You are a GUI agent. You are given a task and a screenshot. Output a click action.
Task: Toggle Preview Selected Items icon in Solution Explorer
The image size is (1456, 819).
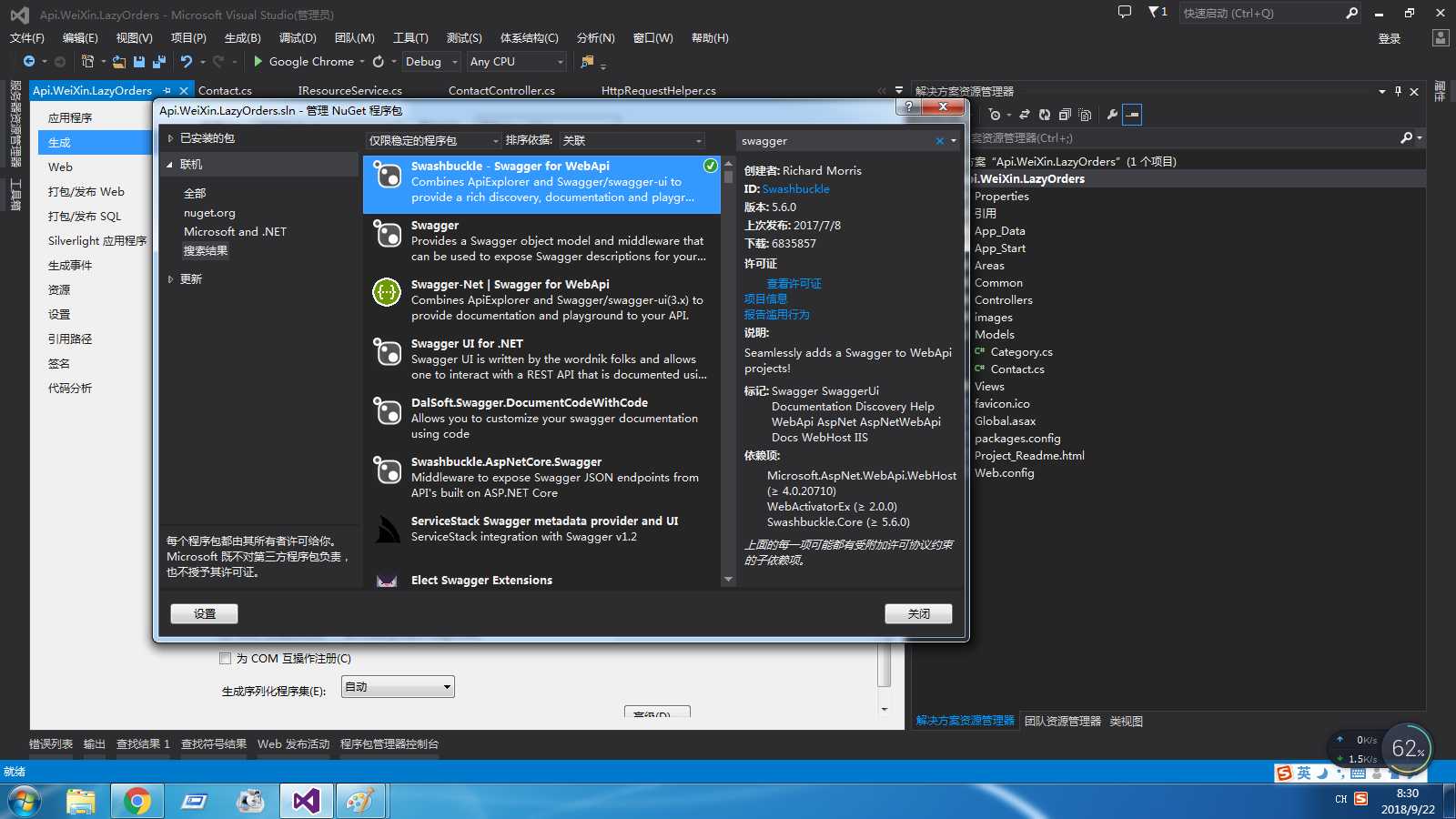(1132, 115)
